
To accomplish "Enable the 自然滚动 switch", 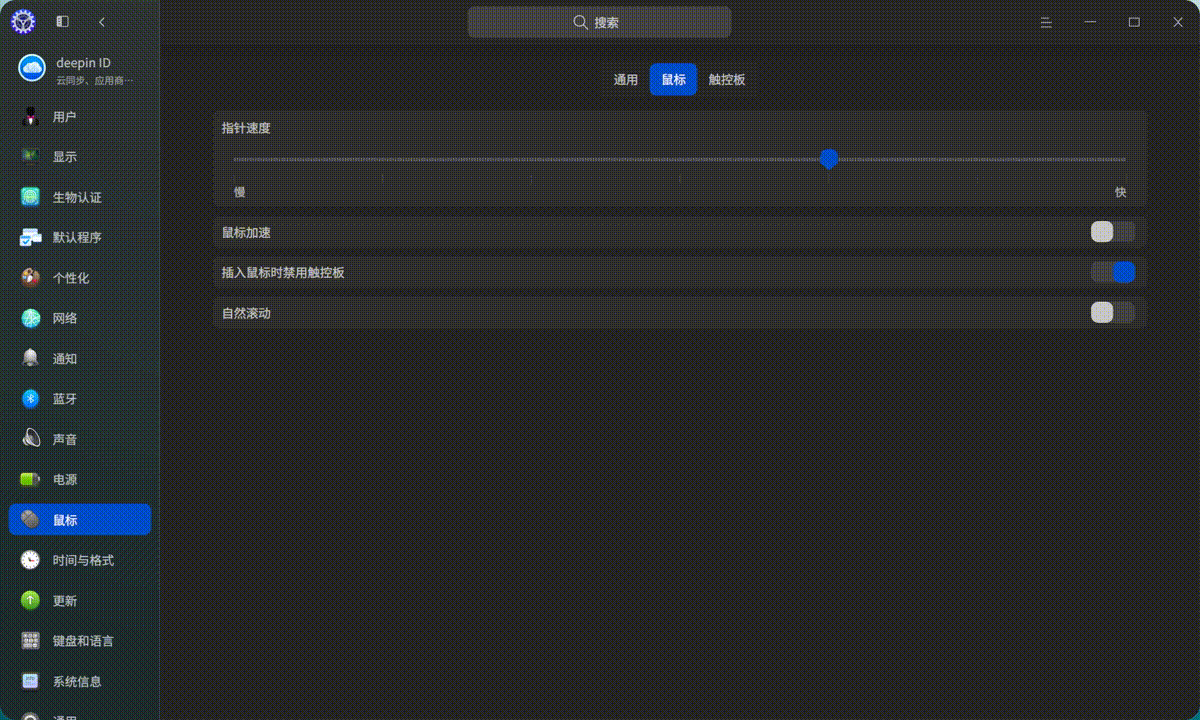I will pyautogui.click(x=1113, y=313).
